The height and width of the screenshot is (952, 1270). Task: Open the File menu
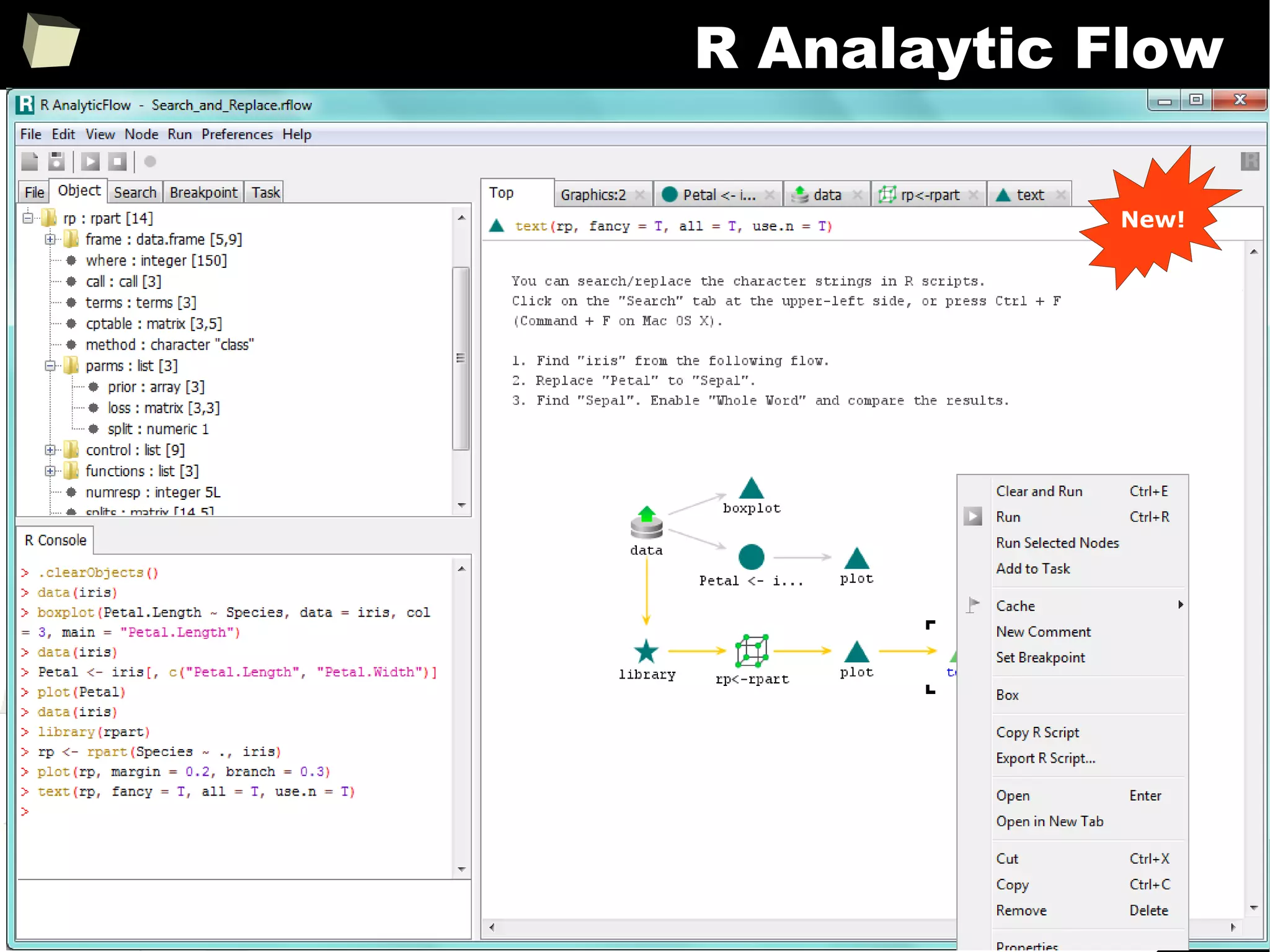tap(30, 135)
